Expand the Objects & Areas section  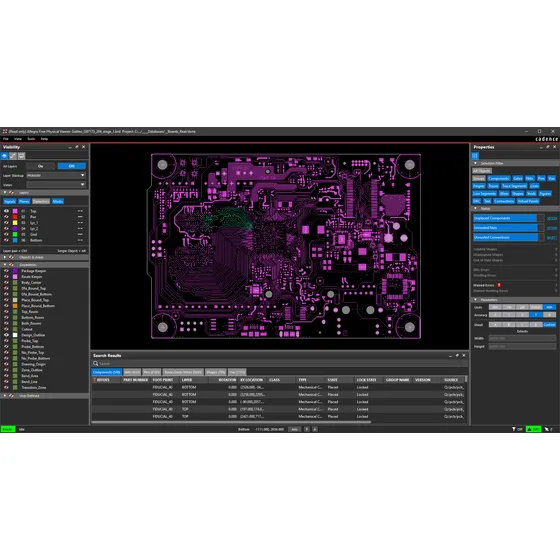(5, 258)
